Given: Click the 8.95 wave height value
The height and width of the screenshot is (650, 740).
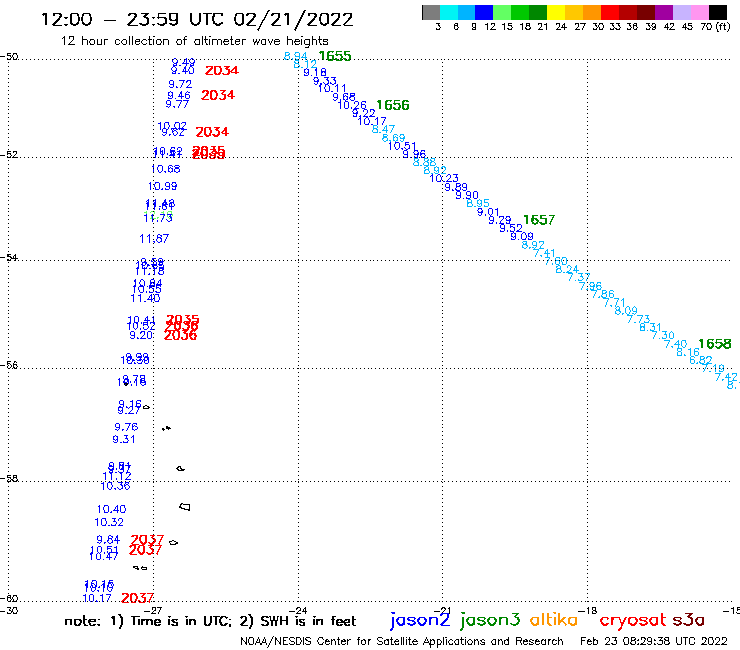Looking at the screenshot, I should [x=478, y=203].
